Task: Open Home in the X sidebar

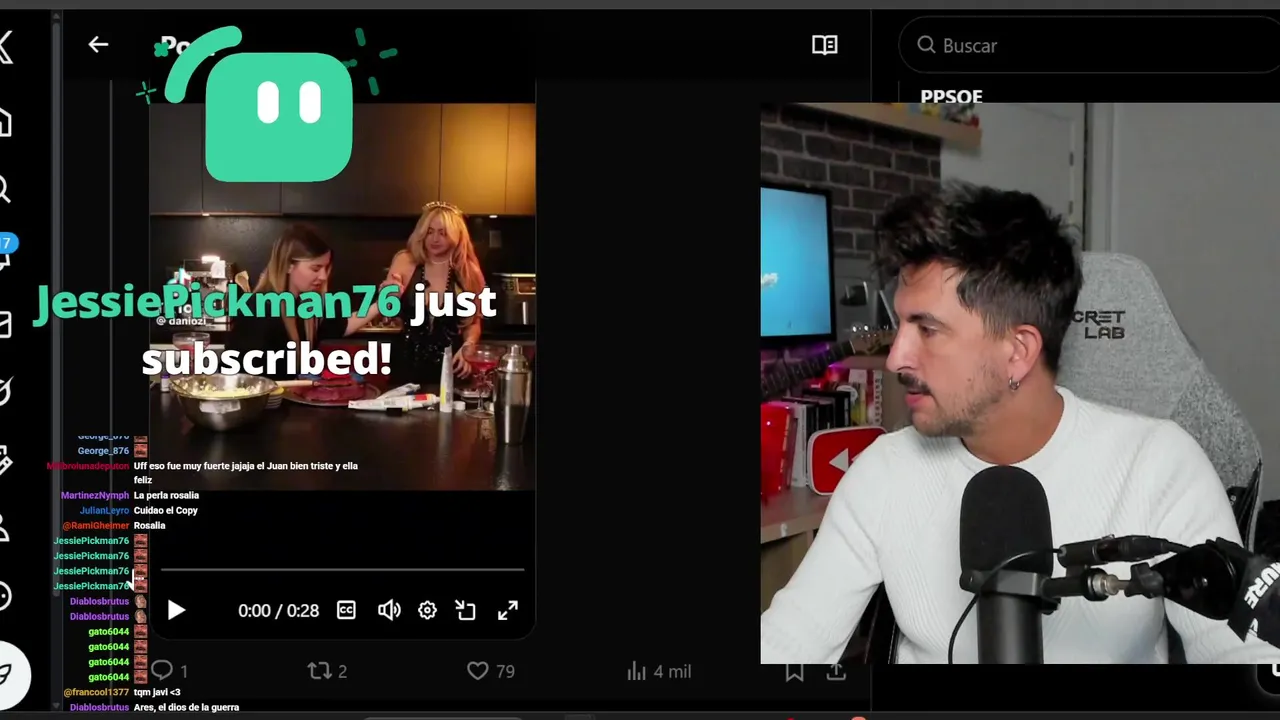Action: pyautogui.click(x=5, y=122)
